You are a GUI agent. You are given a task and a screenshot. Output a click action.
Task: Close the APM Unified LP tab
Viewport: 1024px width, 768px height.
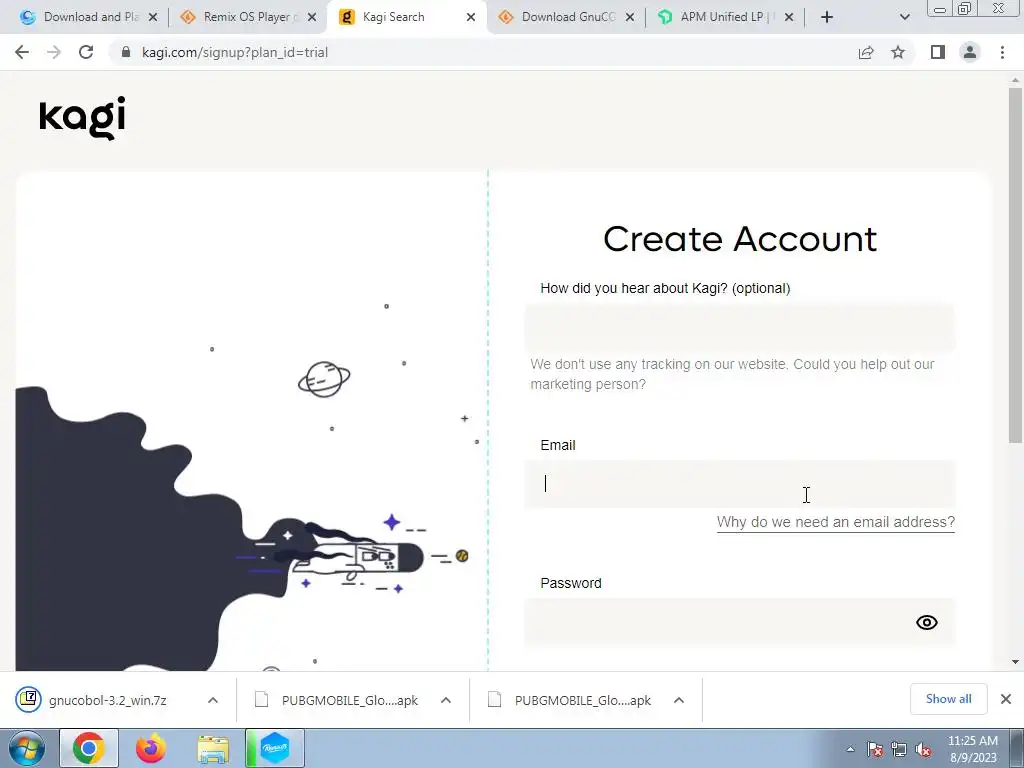[x=789, y=18]
